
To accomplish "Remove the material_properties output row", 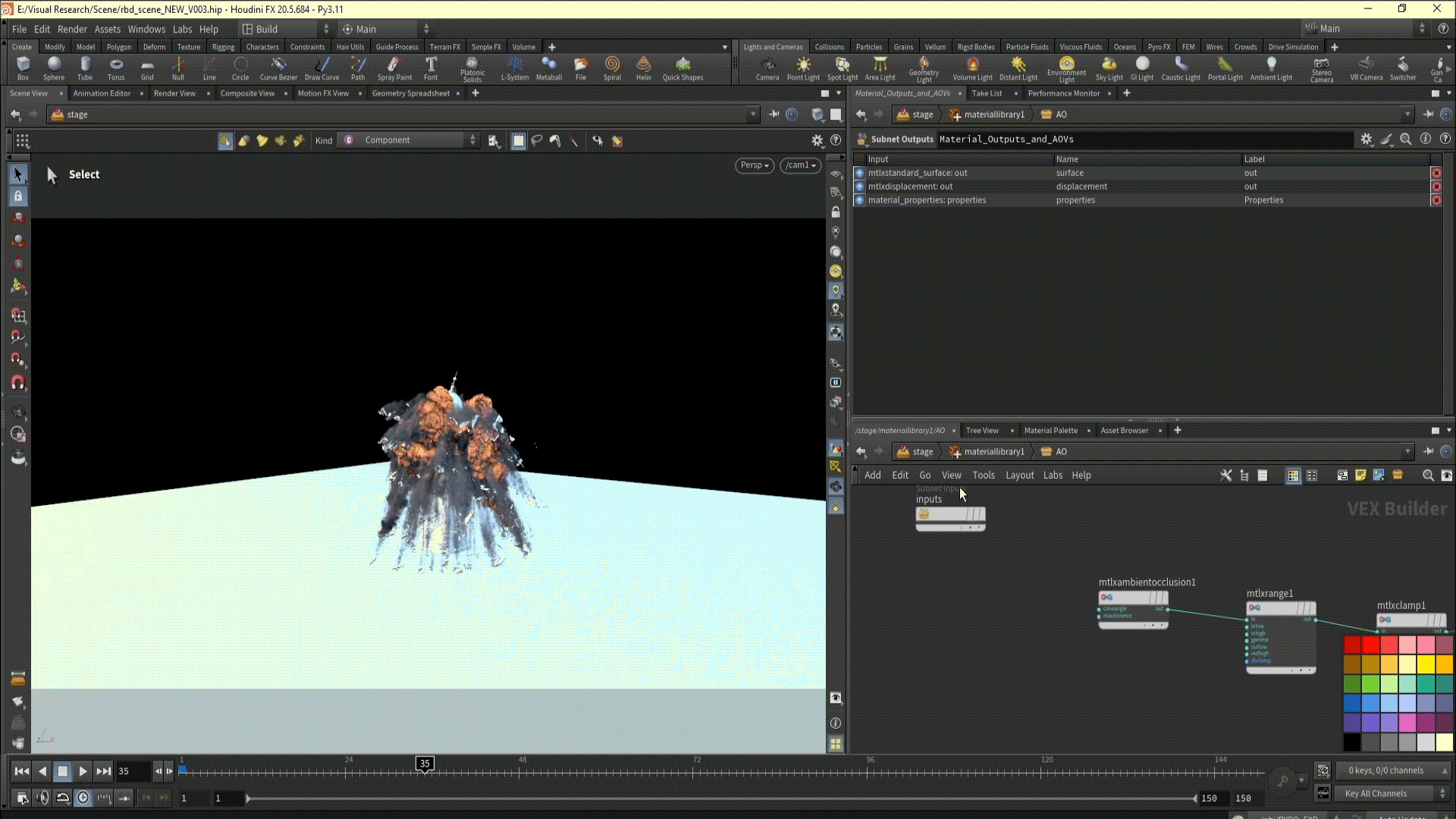I will click(1436, 200).
